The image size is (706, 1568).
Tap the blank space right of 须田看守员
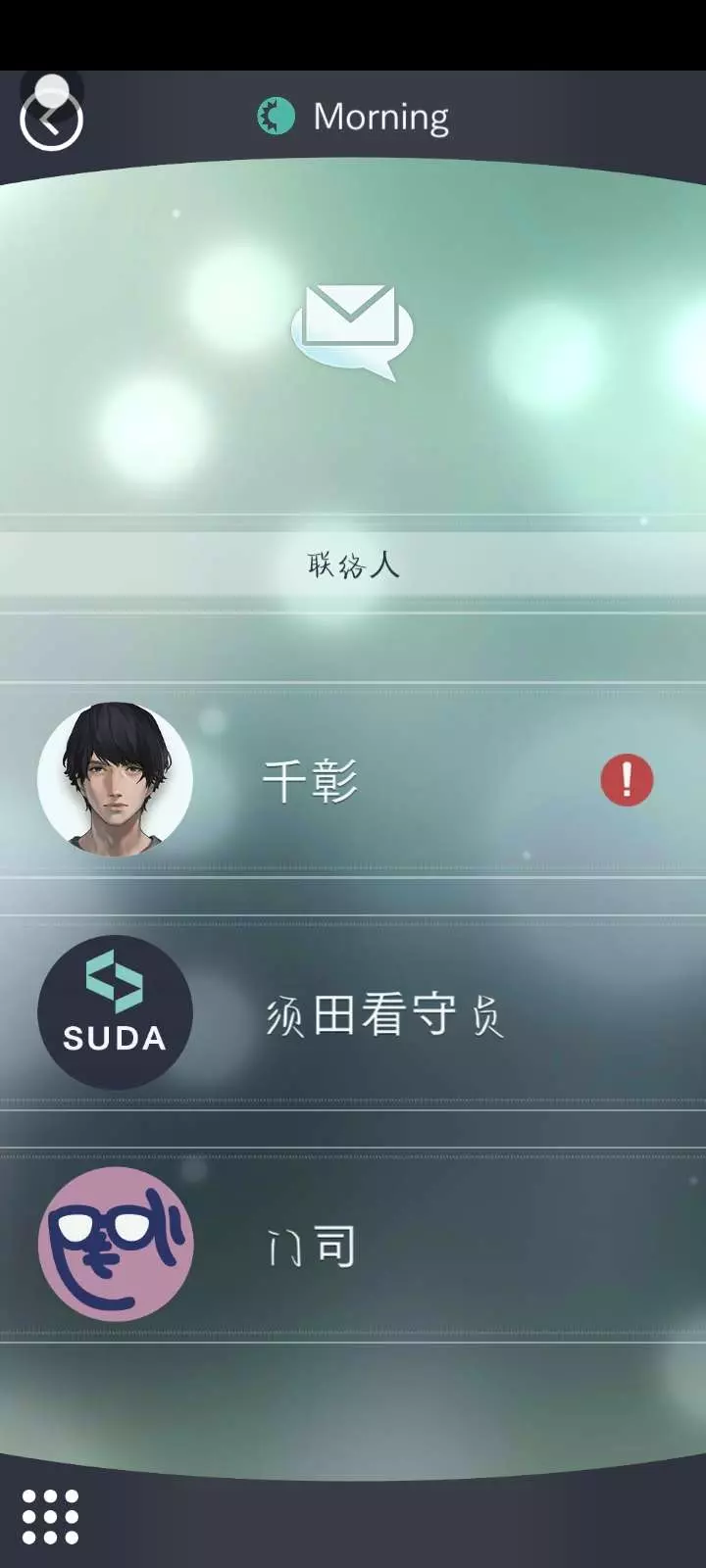[x=603, y=1013]
